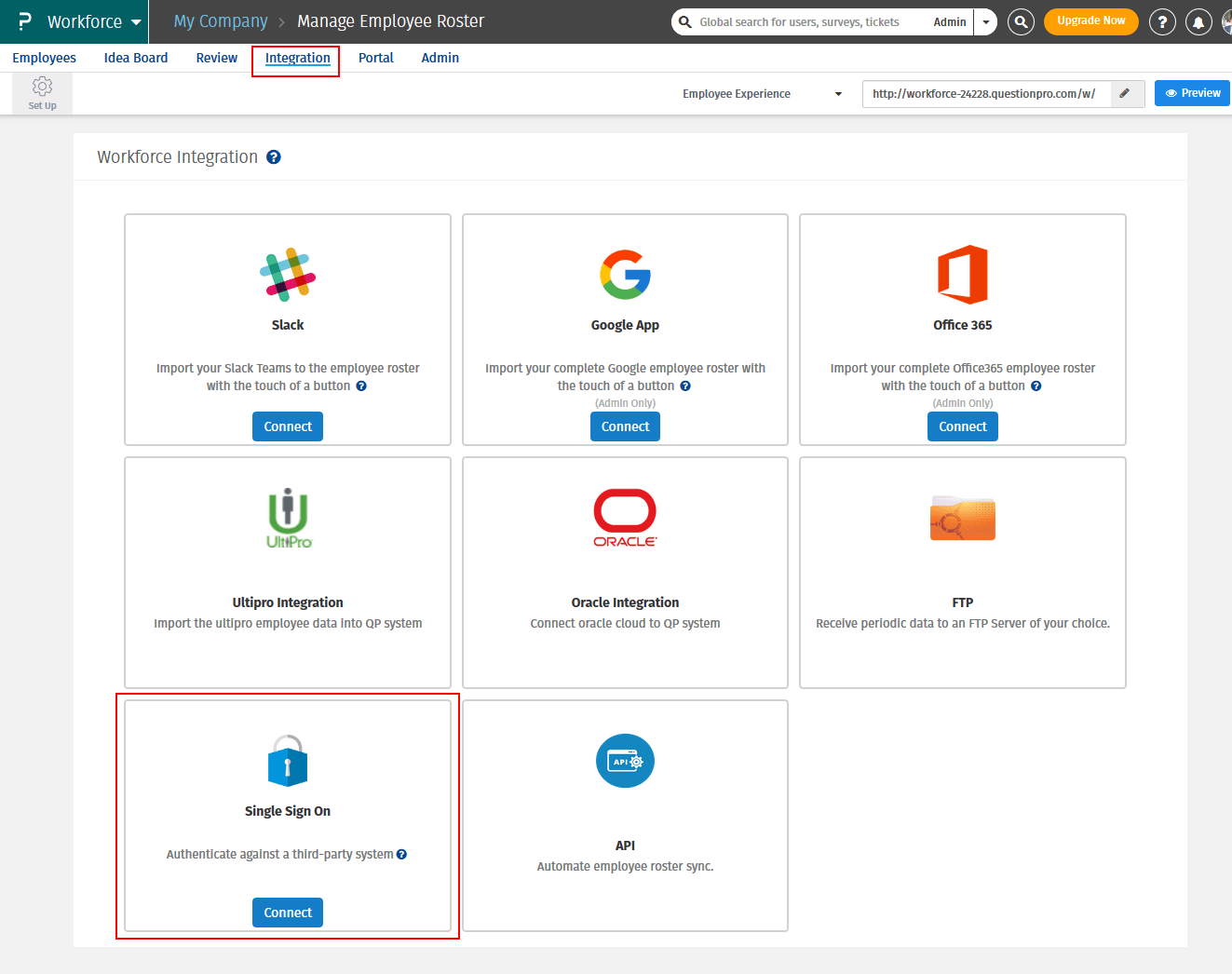Connect the Slack integration
The height and width of the screenshot is (974, 1232).
[288, 426]
